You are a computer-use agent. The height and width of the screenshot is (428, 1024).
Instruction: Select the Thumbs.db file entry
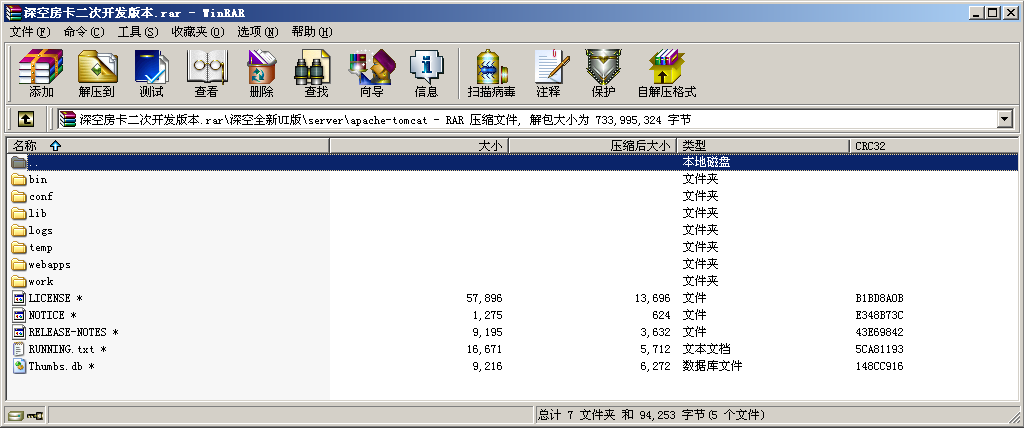(x=57, y=366)
